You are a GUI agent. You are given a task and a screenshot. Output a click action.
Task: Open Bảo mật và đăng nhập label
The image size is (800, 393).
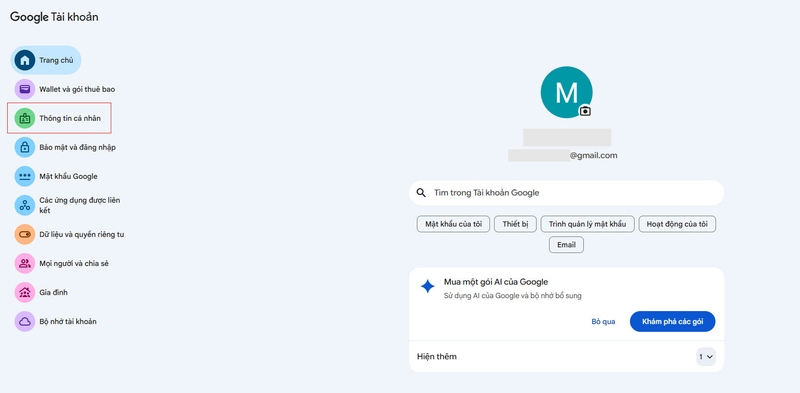(x=78, y=148)
